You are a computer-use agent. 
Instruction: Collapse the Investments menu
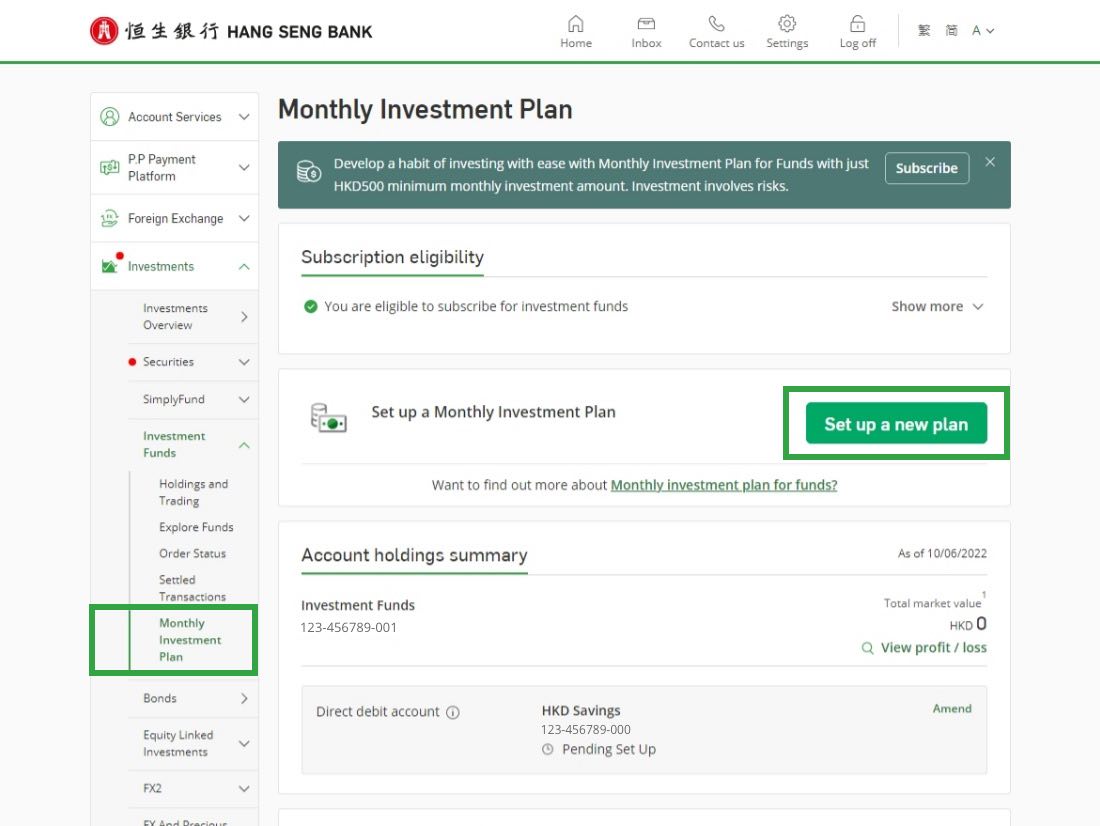point(243,267)
